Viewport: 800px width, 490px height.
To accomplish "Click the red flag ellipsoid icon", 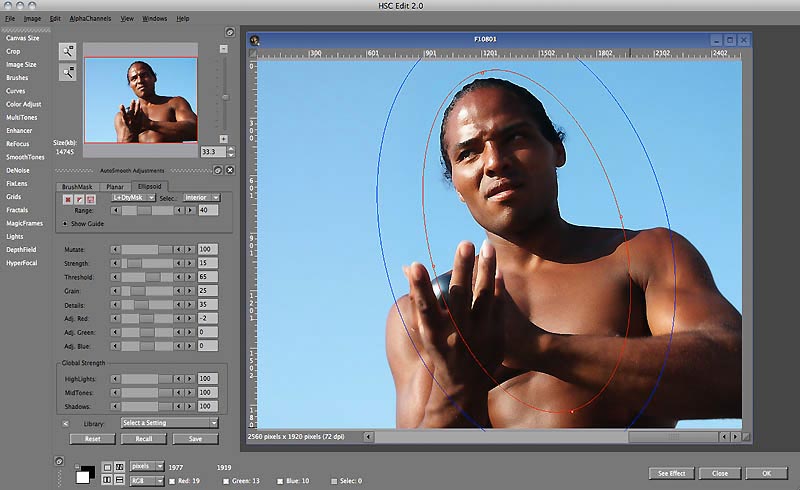I will point(79,199).
